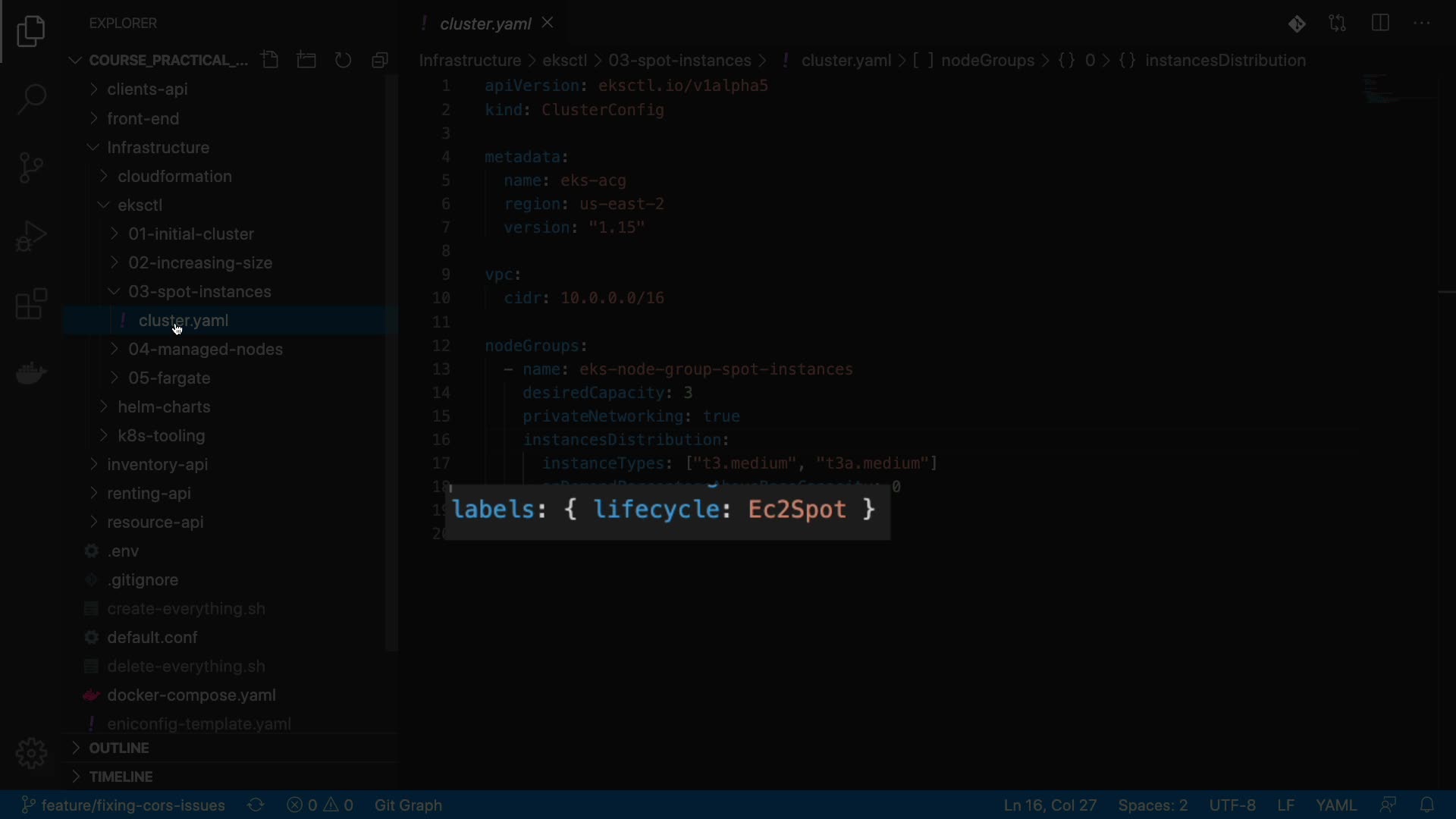Expand the 04-managed-nodes folder

(x=205, y=350)
